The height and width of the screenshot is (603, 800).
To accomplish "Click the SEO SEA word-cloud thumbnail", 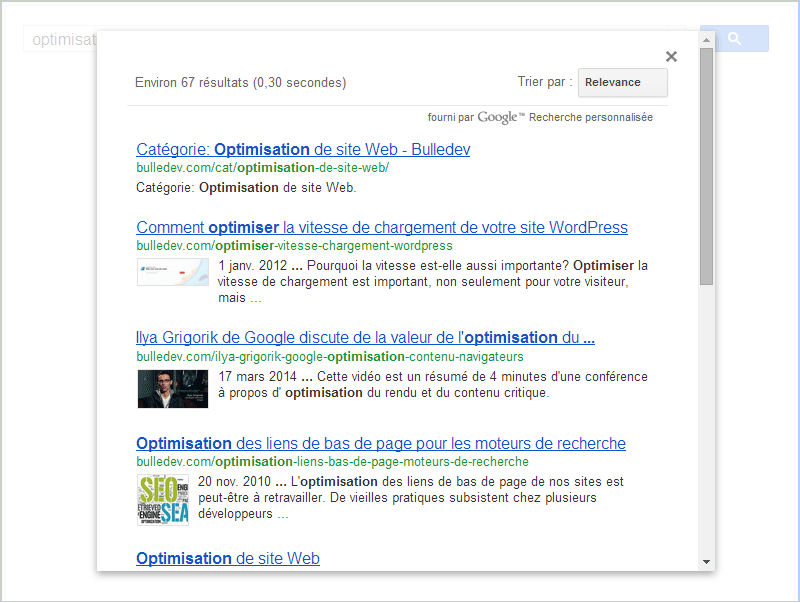I will [x=163, y=500].
